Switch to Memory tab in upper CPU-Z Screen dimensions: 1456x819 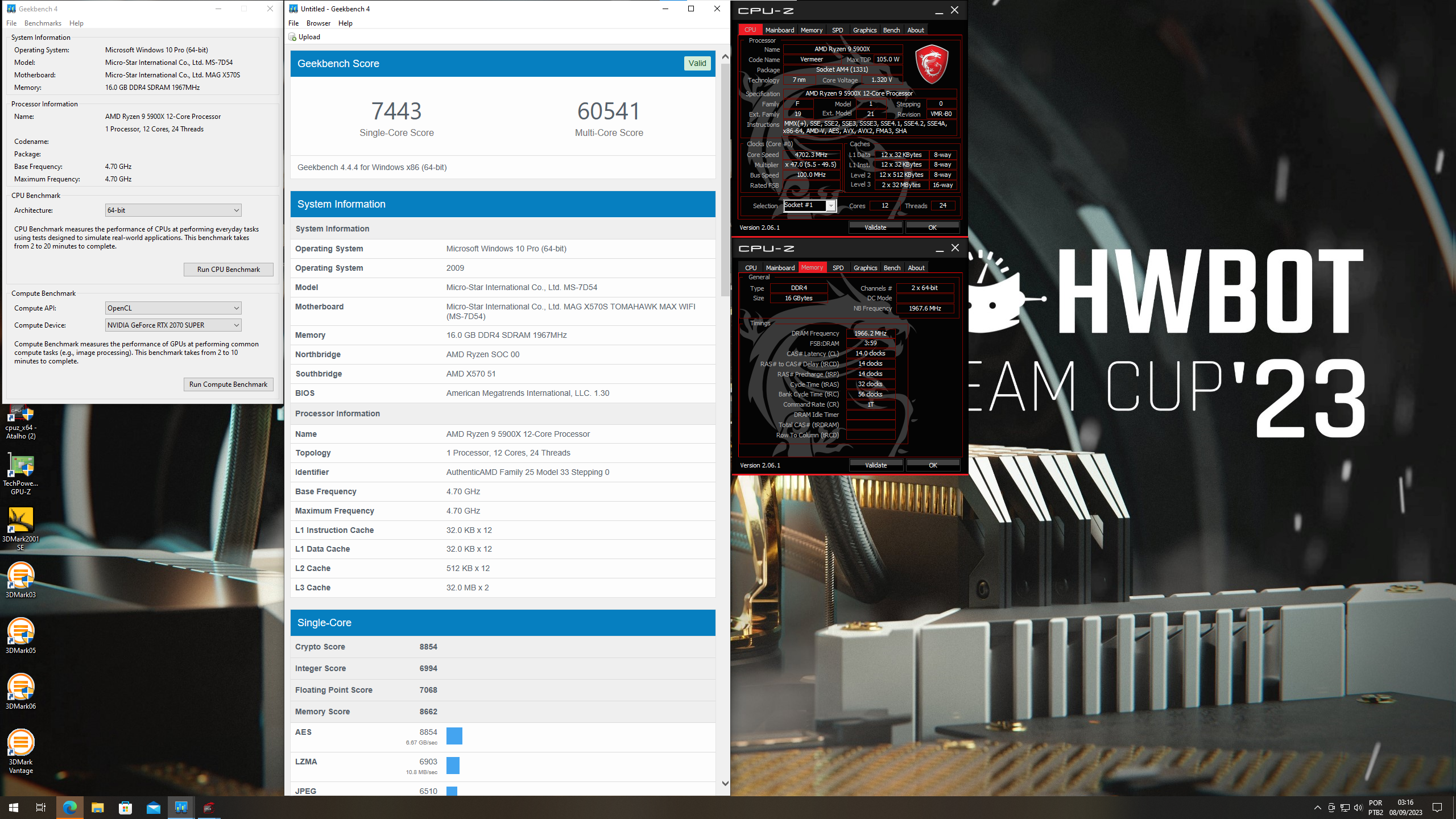tap(811, 30)
